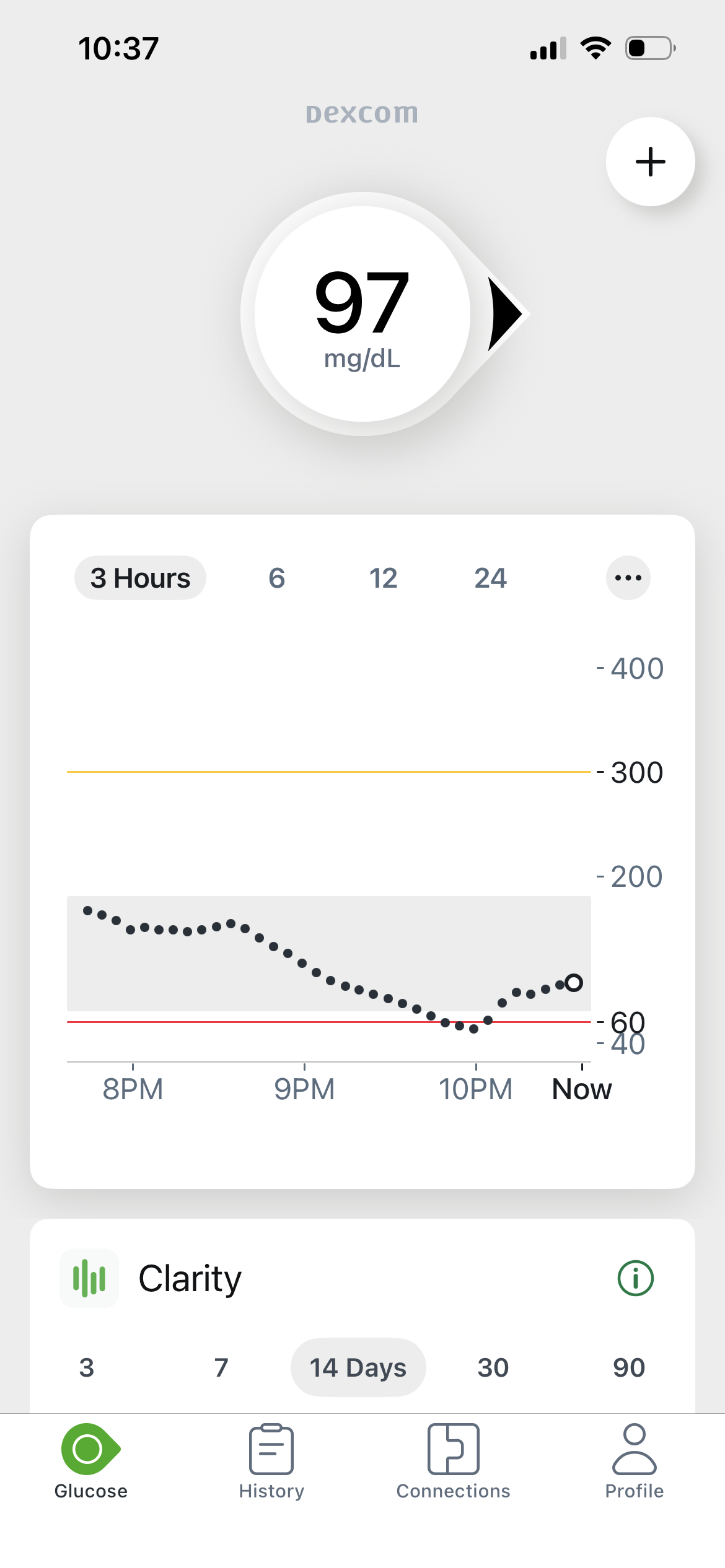Image resolution: width=725 pixels, height=1568 pixels.
Task: Select 30 days Clarity range
Action: (x=493, y=1367)
